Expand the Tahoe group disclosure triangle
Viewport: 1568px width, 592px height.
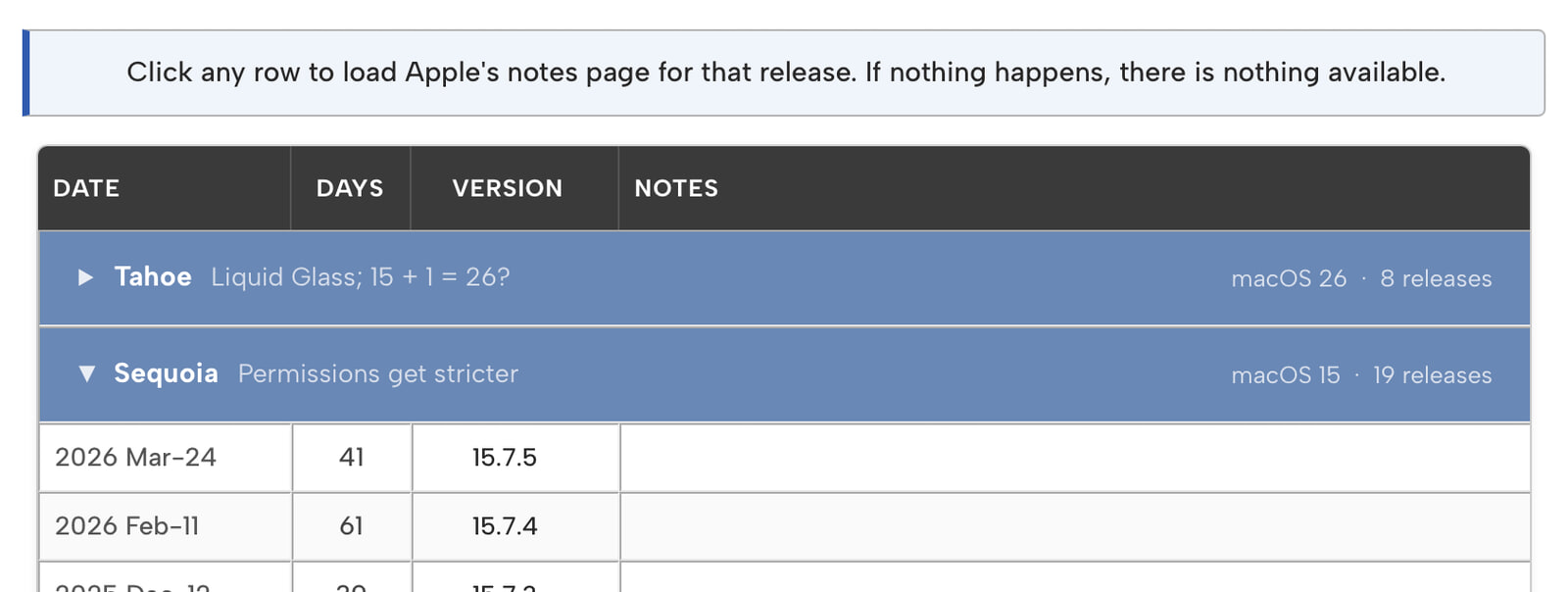click(85, 277)
